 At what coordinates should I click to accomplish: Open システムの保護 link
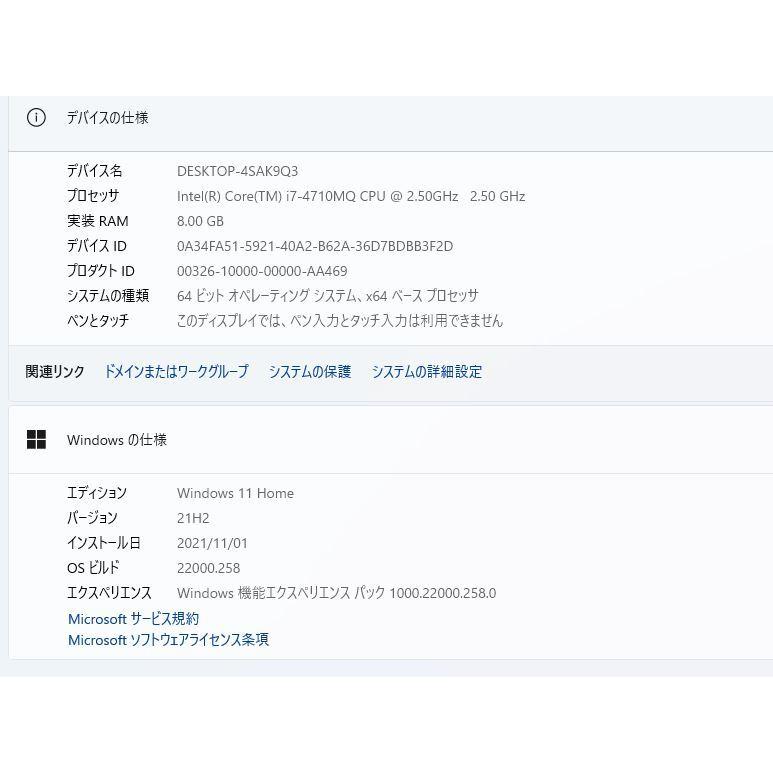click(x=310, y=371)
